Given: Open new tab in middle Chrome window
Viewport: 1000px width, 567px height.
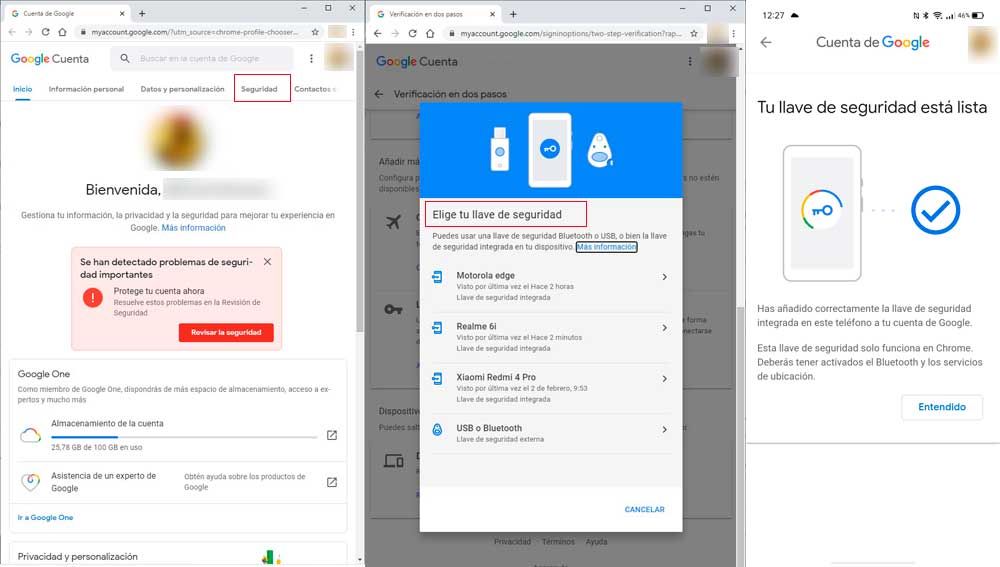Looking at the screenshot, I should [x=513, y=13].
